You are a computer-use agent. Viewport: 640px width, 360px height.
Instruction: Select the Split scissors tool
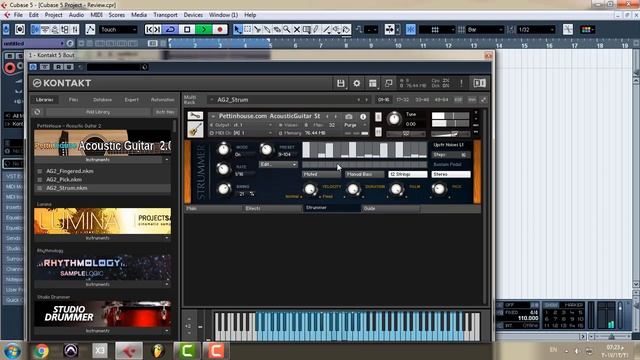tap(258, 29)
